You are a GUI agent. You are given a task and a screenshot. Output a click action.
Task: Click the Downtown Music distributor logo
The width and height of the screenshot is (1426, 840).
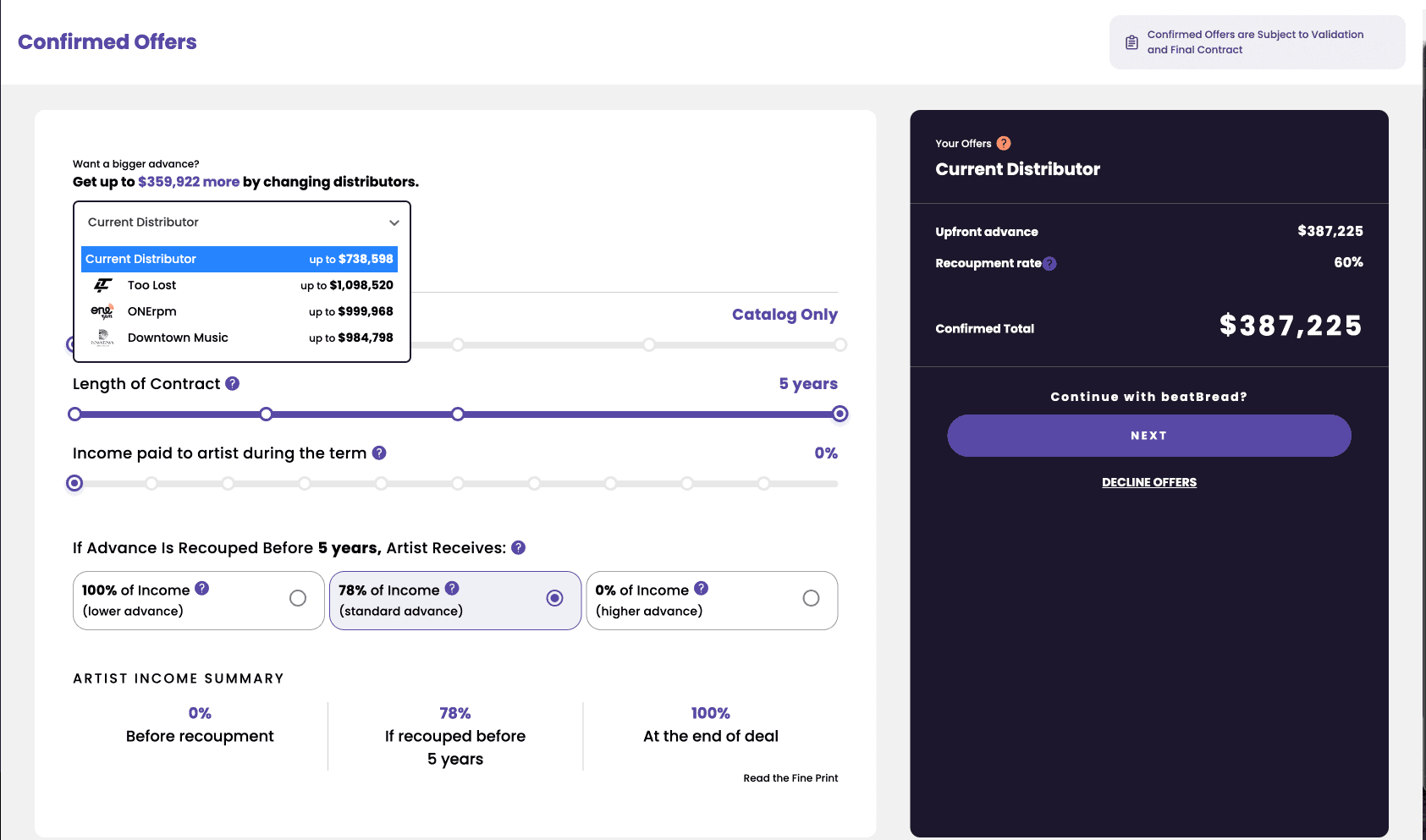[102, 338]
